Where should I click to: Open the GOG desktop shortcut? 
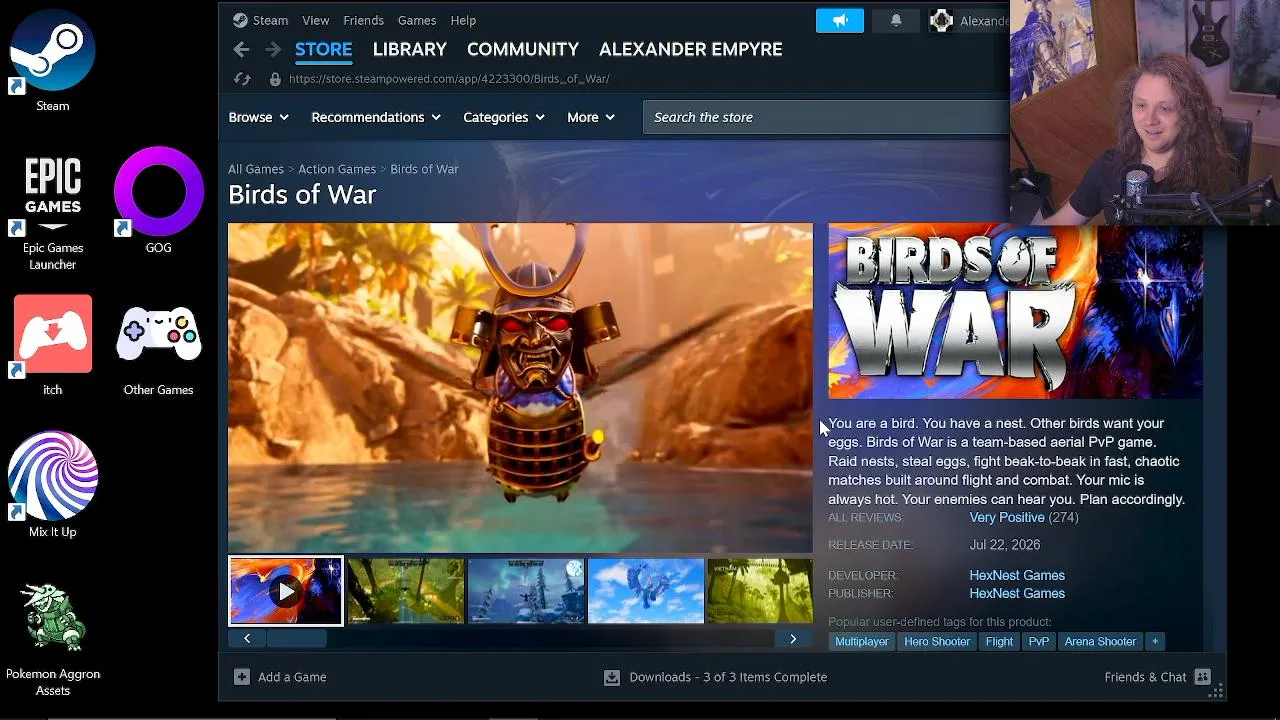(x=158, y=200)
